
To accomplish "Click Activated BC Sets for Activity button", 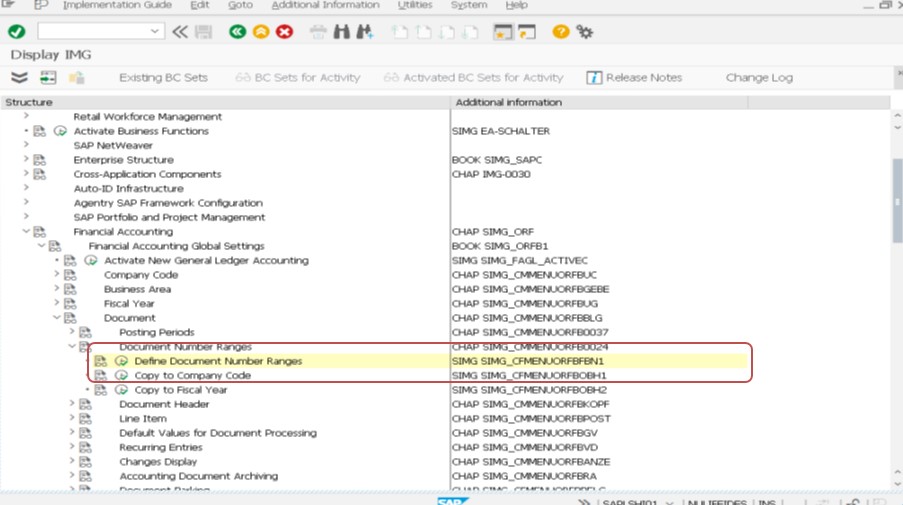I will [x=473, y=78].
